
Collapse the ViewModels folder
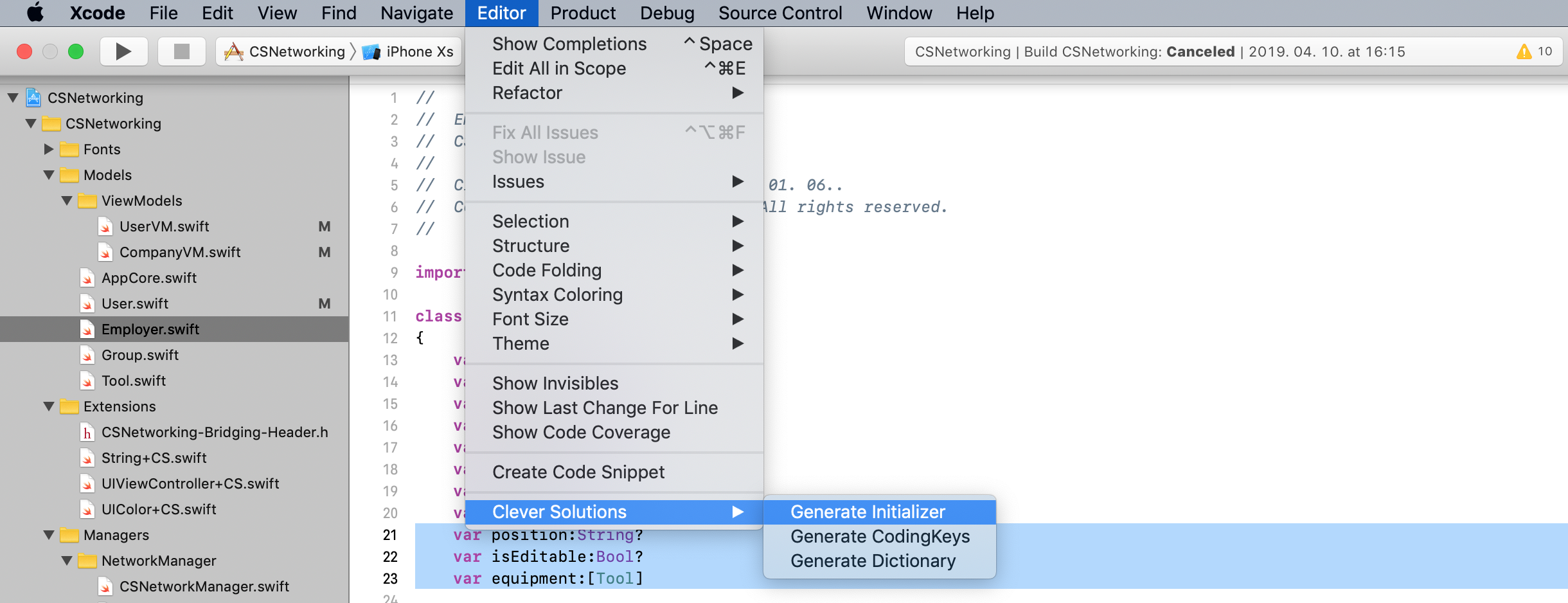tap(67, 201)
